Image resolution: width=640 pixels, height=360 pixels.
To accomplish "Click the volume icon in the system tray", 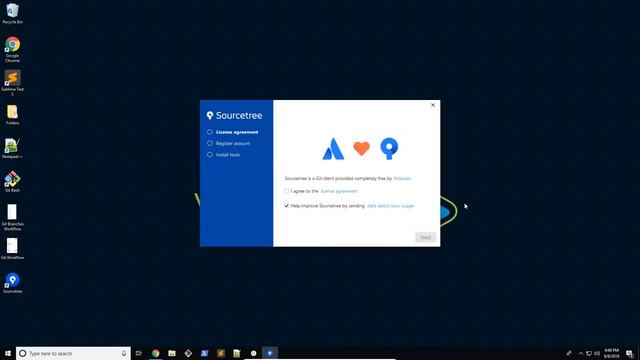I will click(597, 353).
